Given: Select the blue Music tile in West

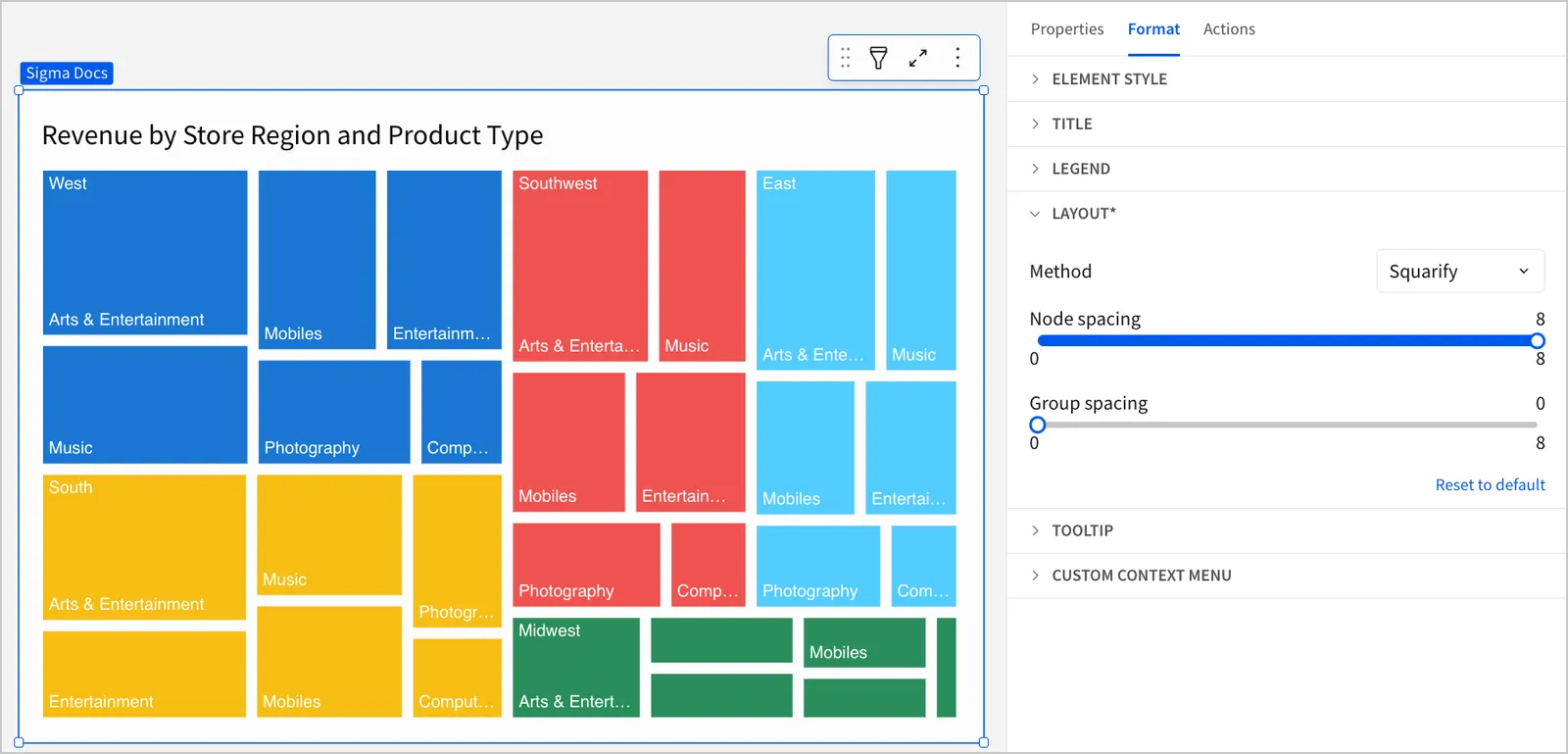Looking at the screenshot, I should tap(145, 404).
